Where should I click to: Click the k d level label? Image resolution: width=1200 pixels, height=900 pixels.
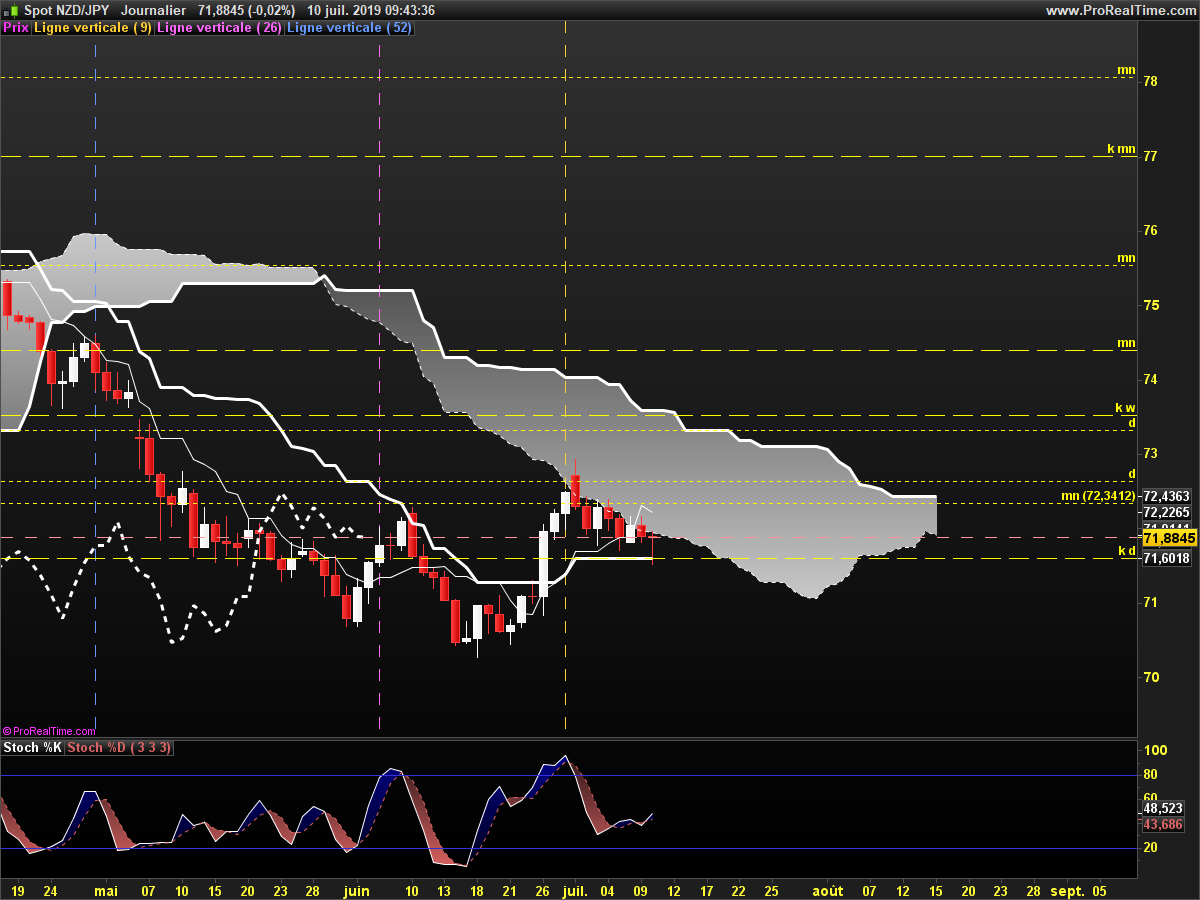[1127, 550]
